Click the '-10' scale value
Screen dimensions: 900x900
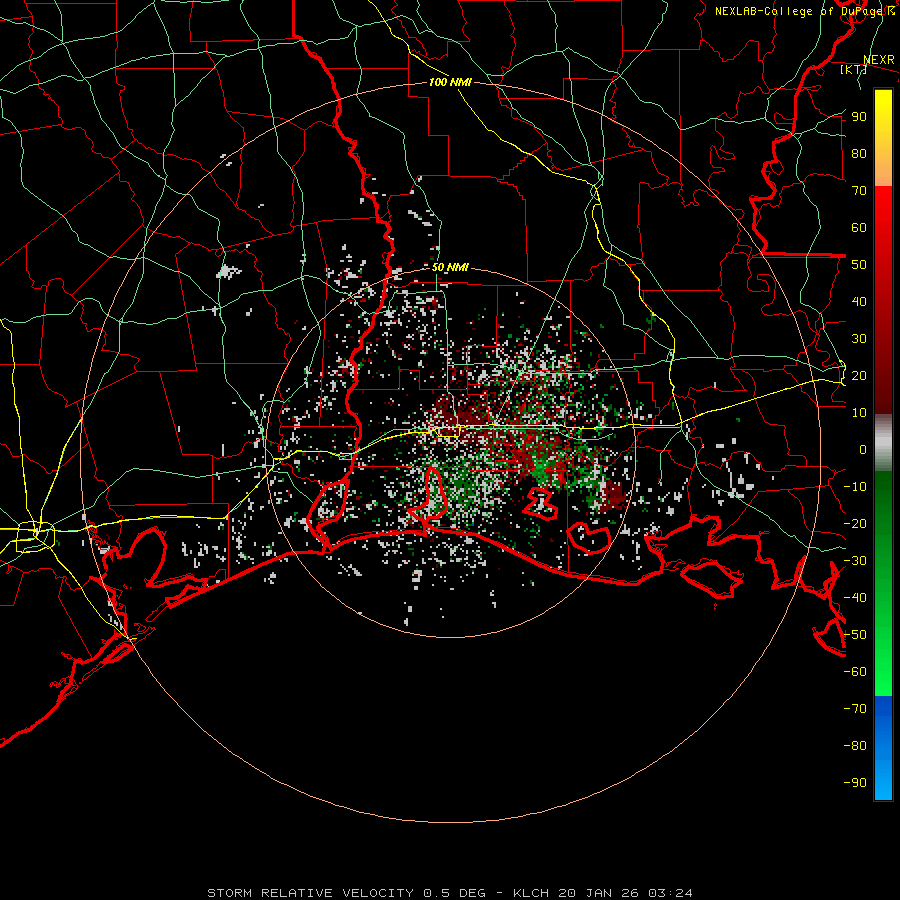[855, 487]
